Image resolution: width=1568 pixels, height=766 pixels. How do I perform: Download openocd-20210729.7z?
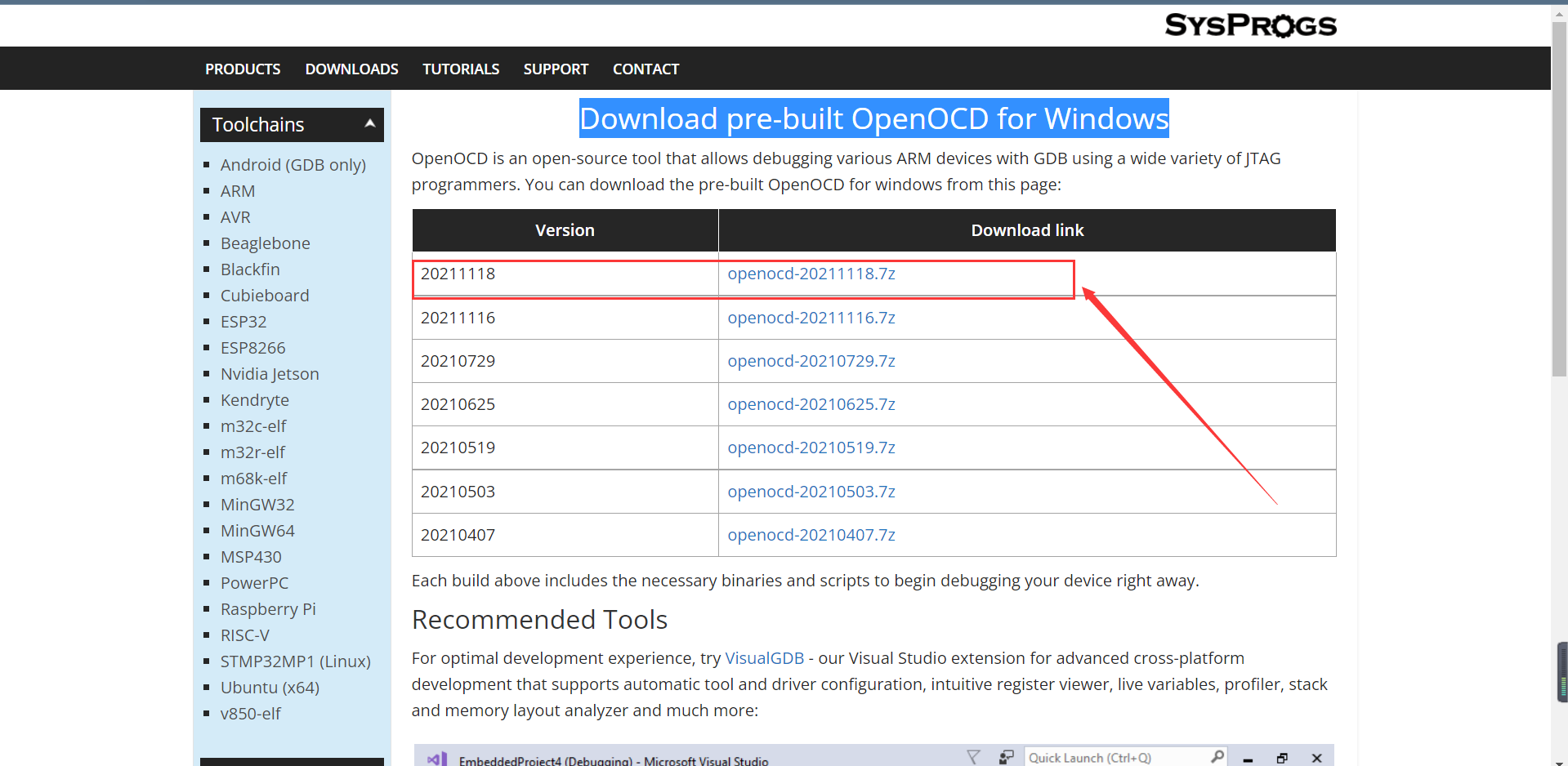coord(811,361)
